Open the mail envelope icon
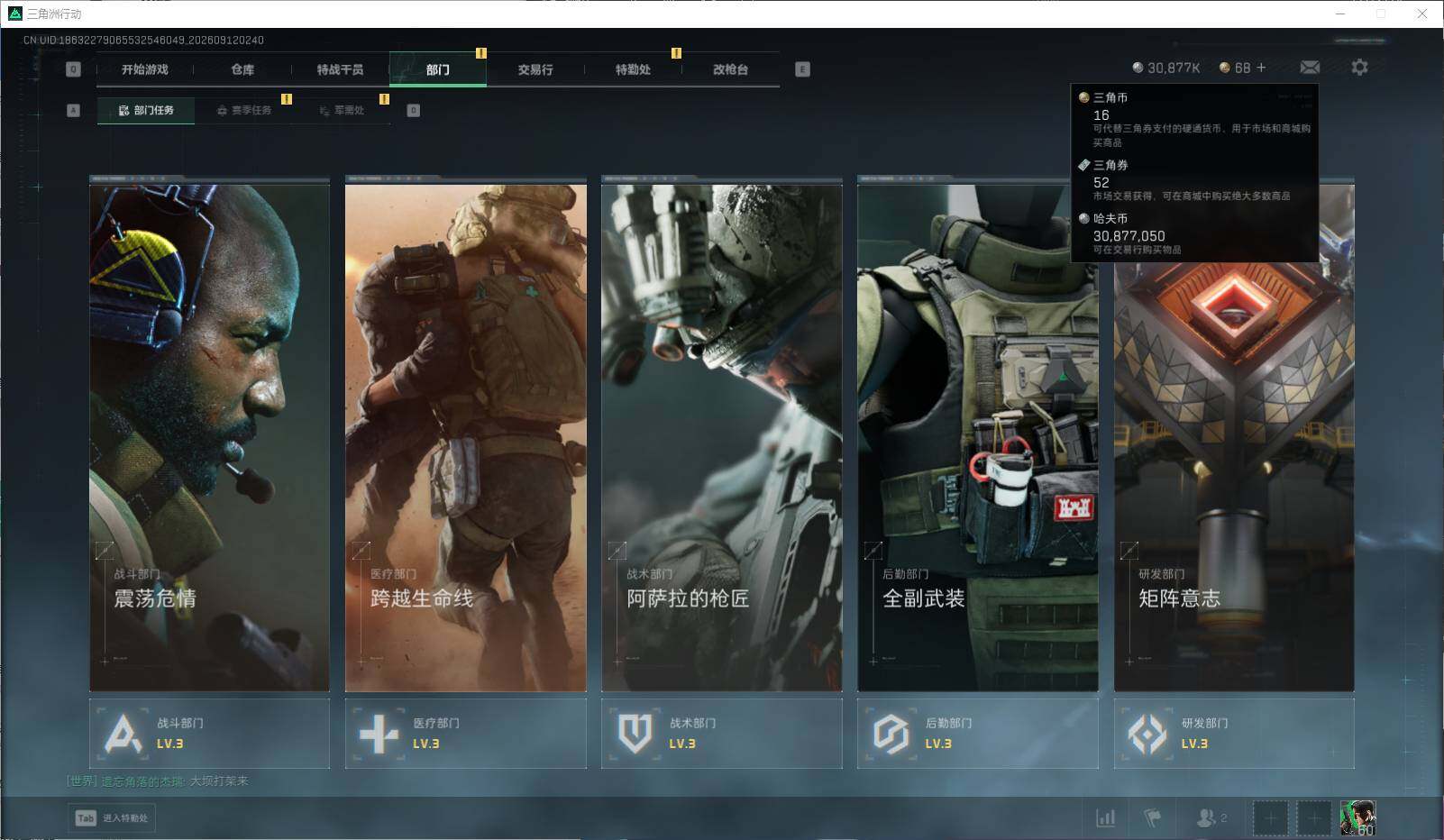 pyautogui.click(x=1310, y=68)
